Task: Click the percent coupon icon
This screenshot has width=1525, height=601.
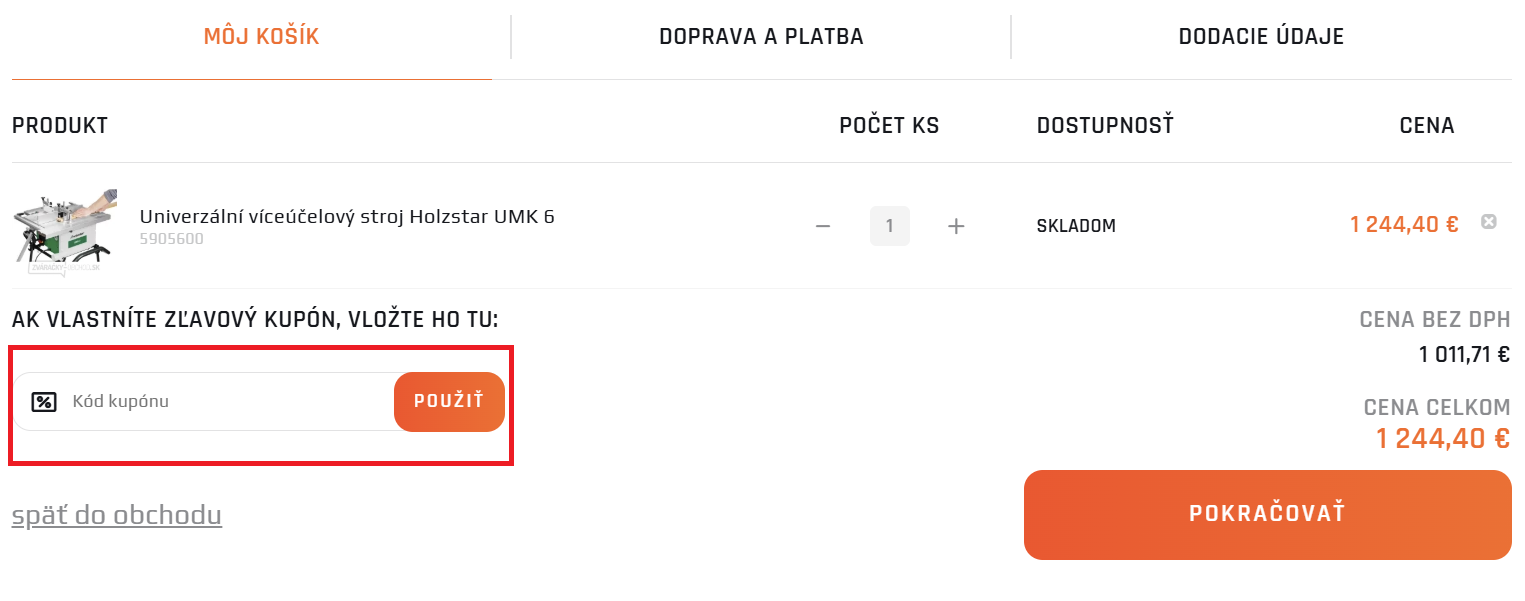Action: [44, 402]
